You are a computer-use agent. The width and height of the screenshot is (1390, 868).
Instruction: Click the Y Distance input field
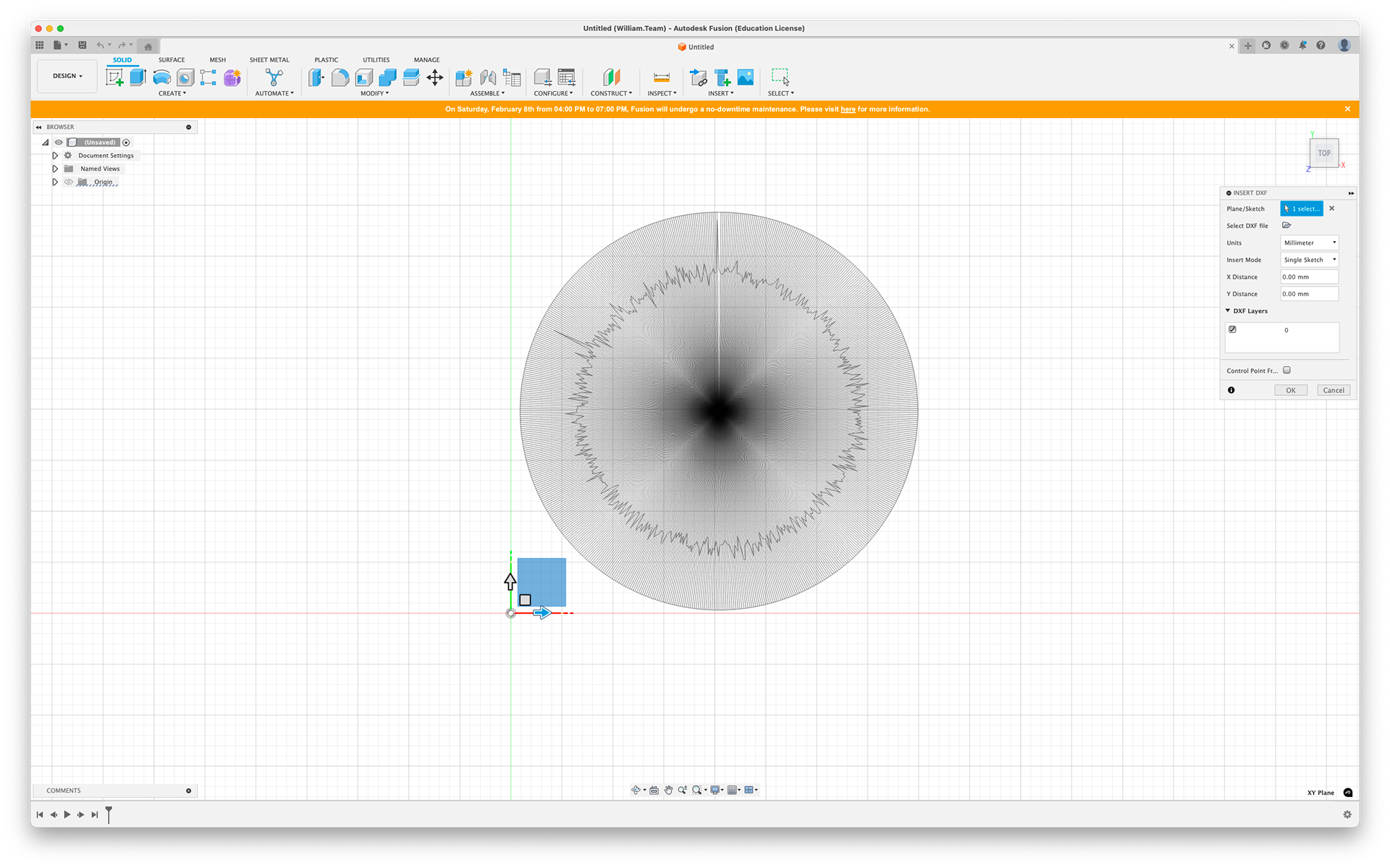point(1309,294)
